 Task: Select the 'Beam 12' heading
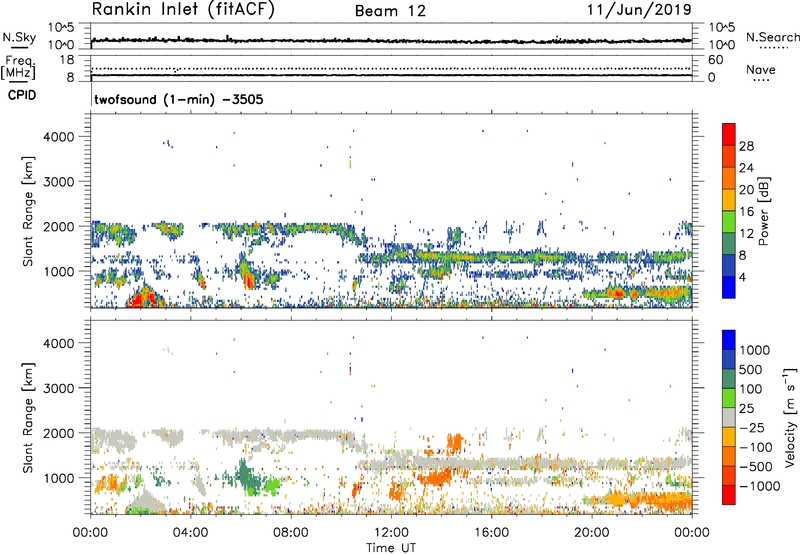pos(390,11)
